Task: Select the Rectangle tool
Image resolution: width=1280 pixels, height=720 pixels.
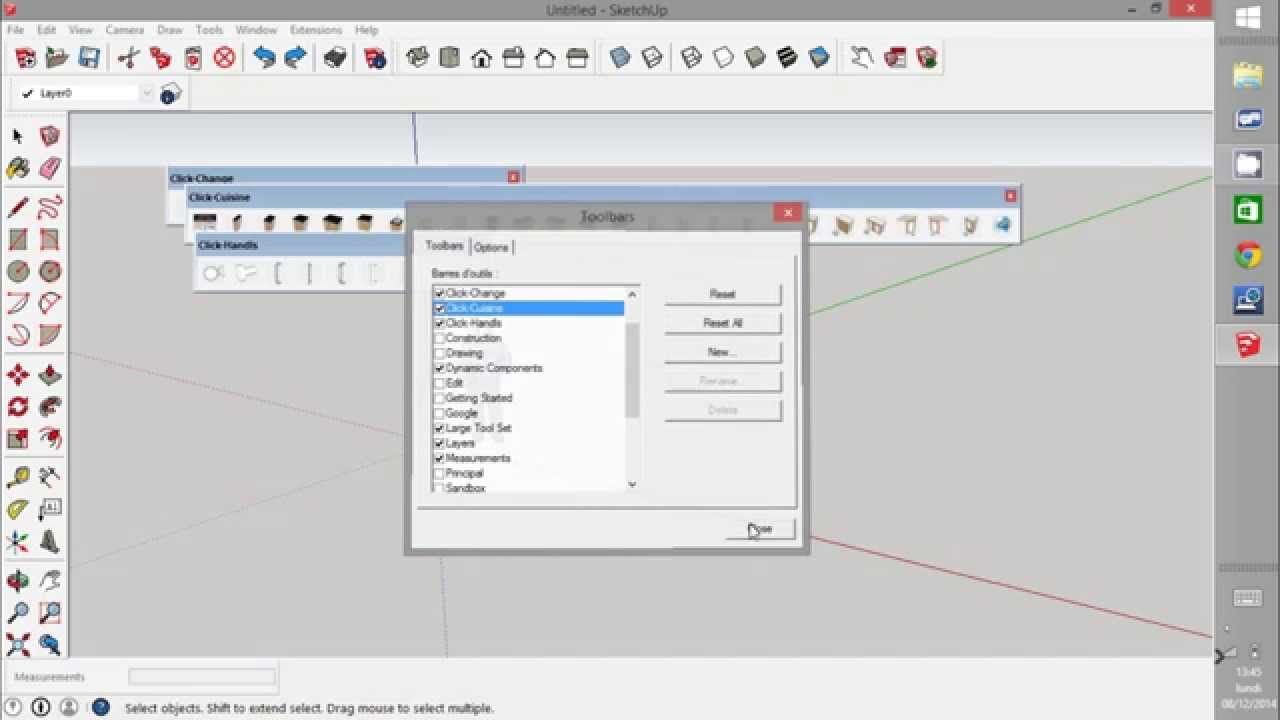Action: 18,240
